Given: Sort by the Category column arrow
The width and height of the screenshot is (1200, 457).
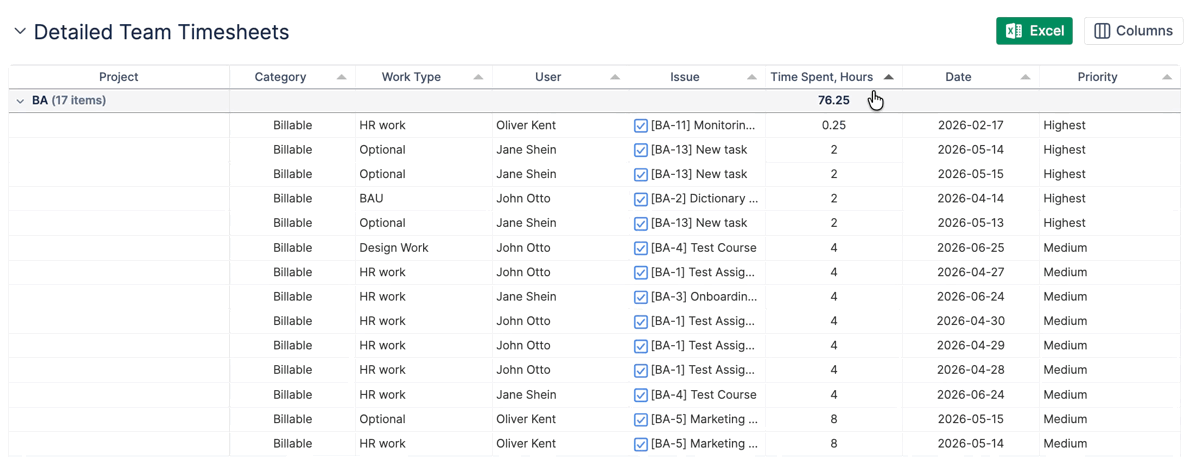Looking at the screenshot, I should [x=342, y=77].
